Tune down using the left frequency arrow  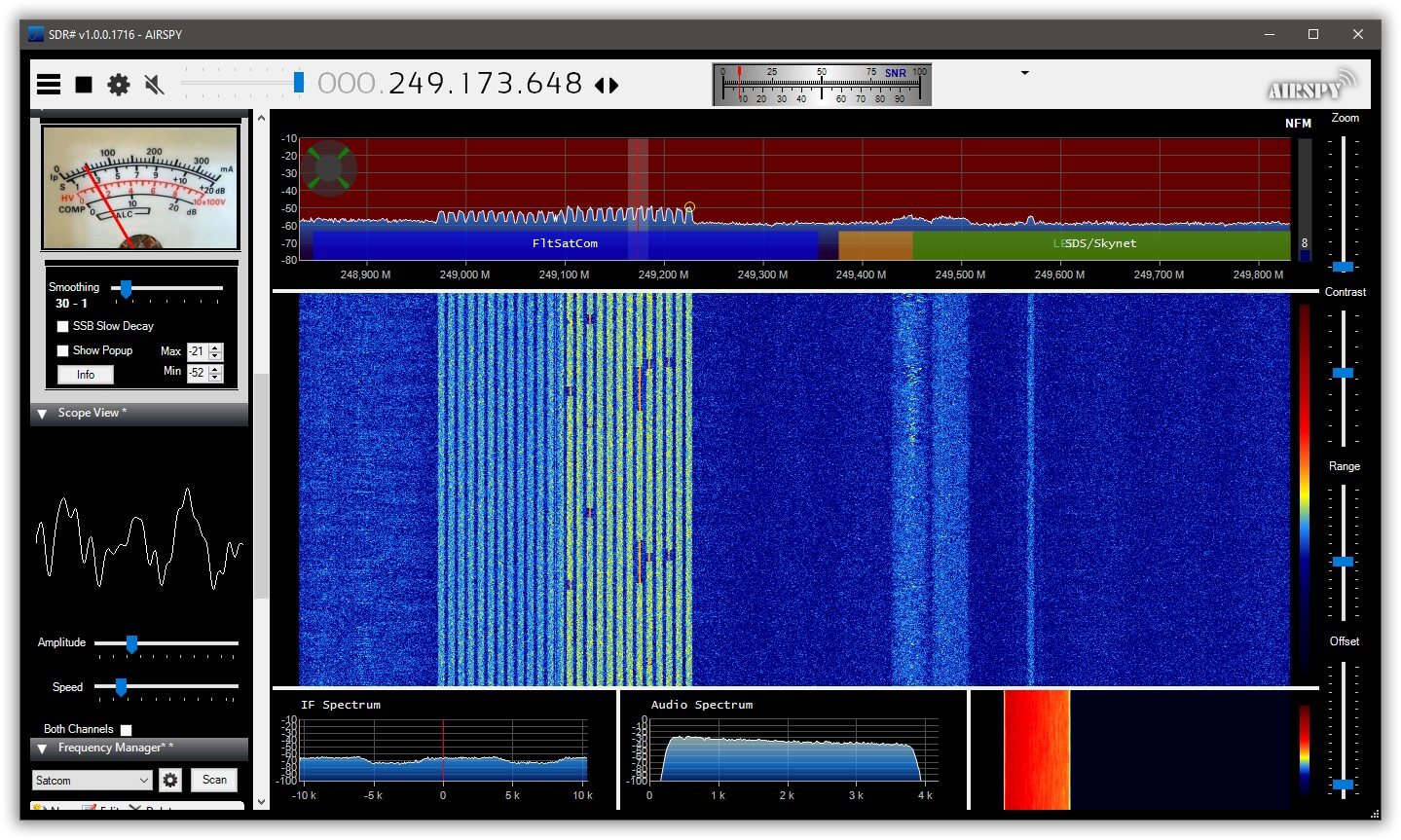click(x=599, y=85)
